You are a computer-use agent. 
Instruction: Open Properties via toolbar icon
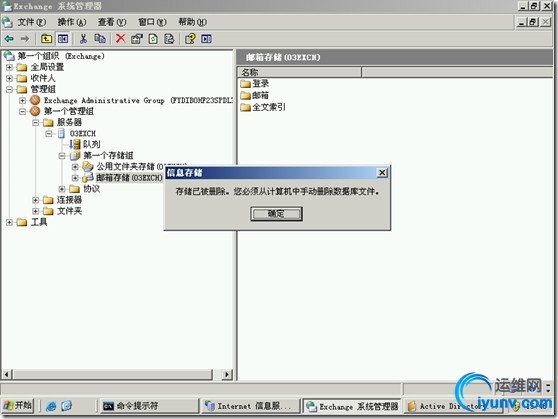pos(137,38)
